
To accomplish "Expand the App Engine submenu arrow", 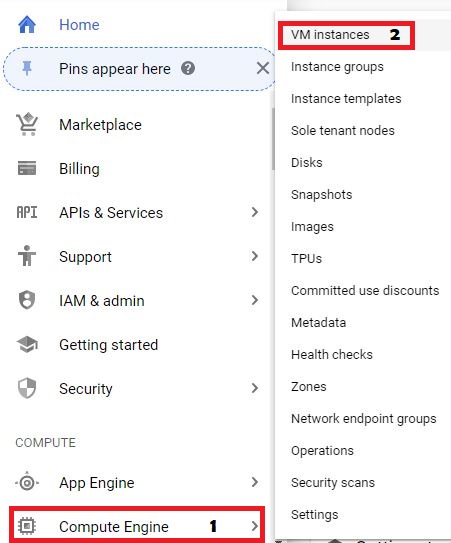I will [255, 482].
